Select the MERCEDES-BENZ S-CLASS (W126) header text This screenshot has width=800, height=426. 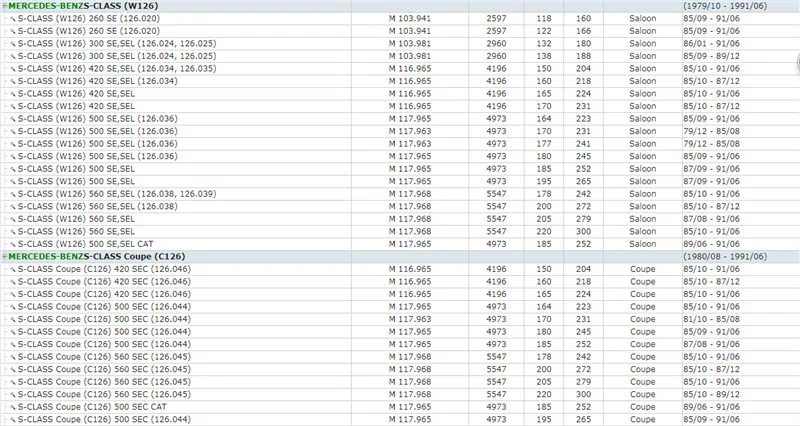pyautogui.click(x=83, y=6)
